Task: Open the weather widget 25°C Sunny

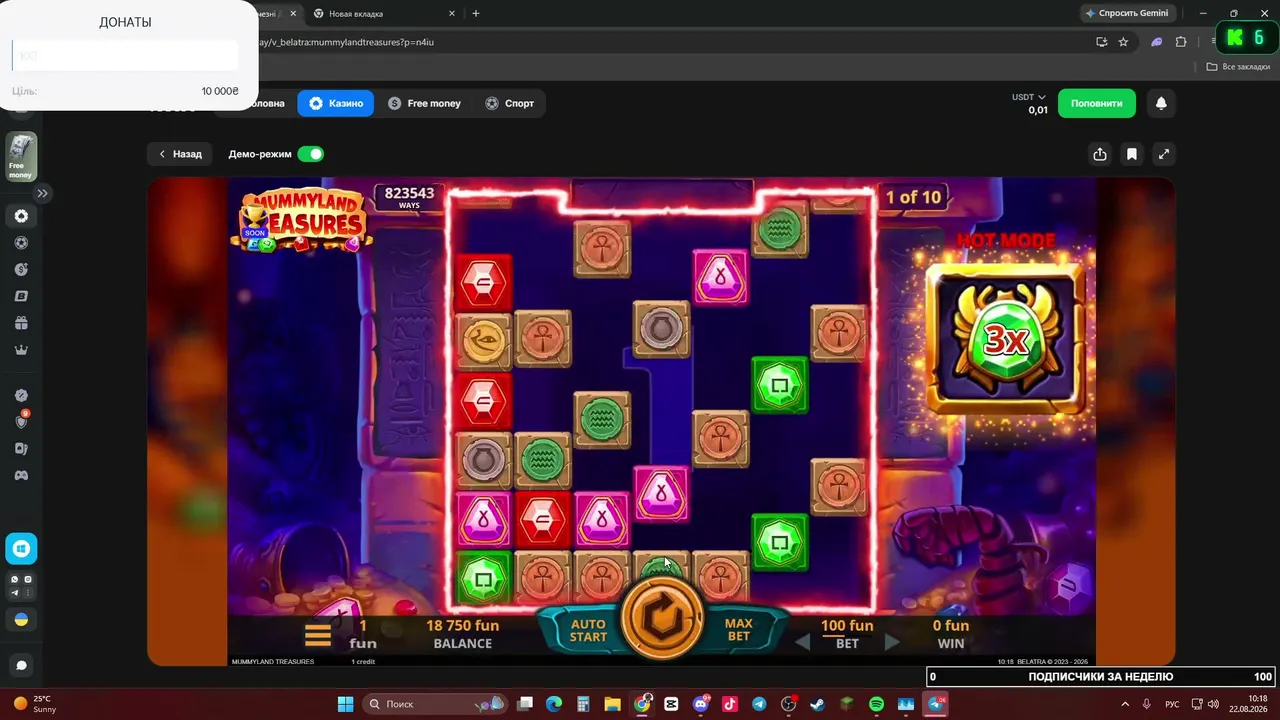Action: pyautogui.click(x=35, y=704)
